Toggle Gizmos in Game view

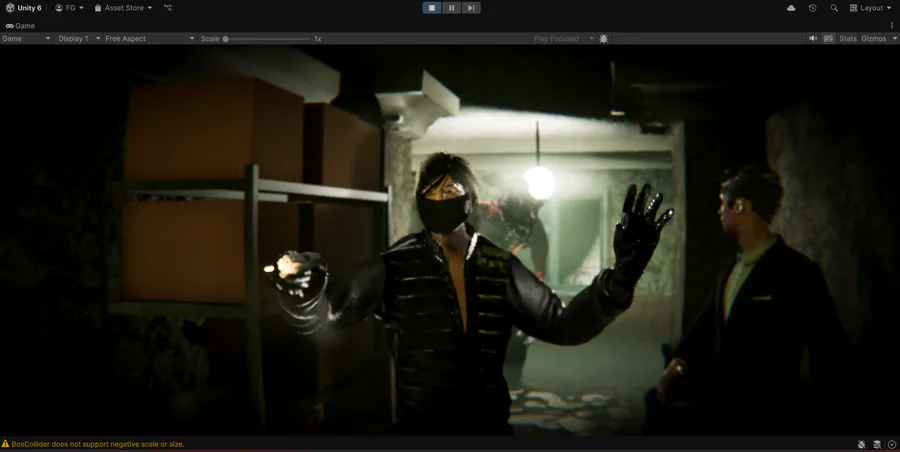pyautogui.click(x=874, y=38)
